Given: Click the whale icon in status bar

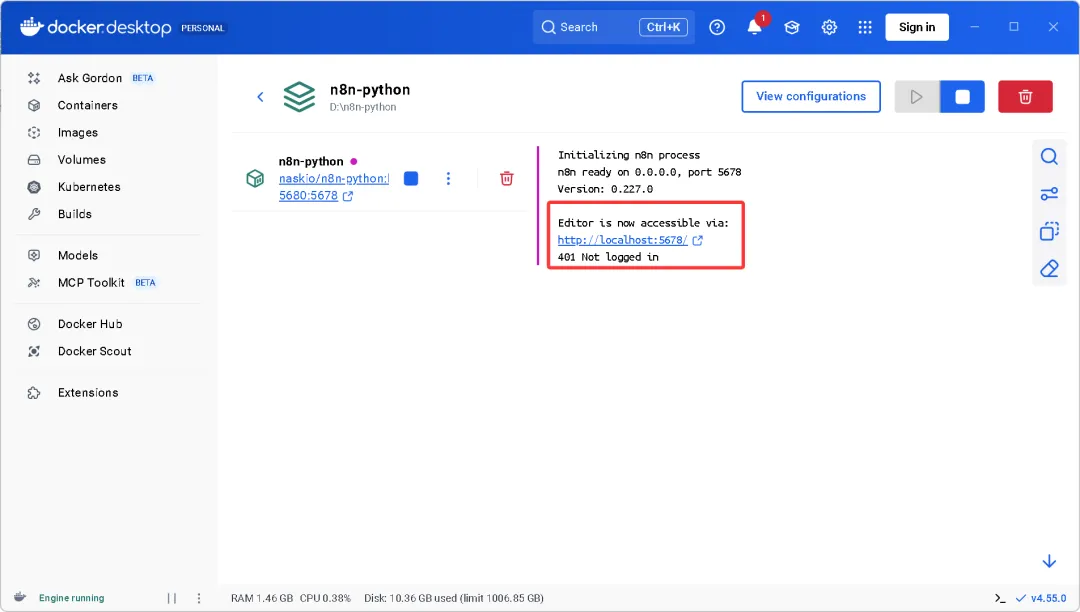Looking at the screenshot, I should coord(20,598).
